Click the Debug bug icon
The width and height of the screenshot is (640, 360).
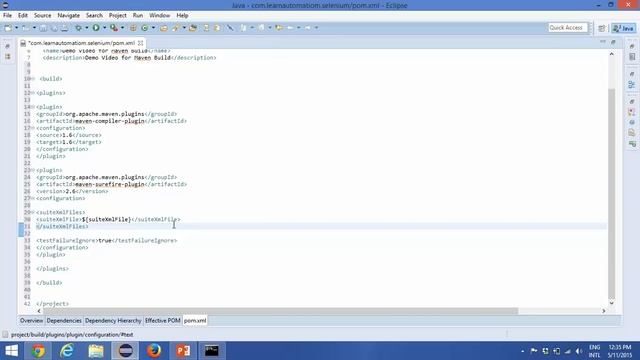(x=78, y=28)
